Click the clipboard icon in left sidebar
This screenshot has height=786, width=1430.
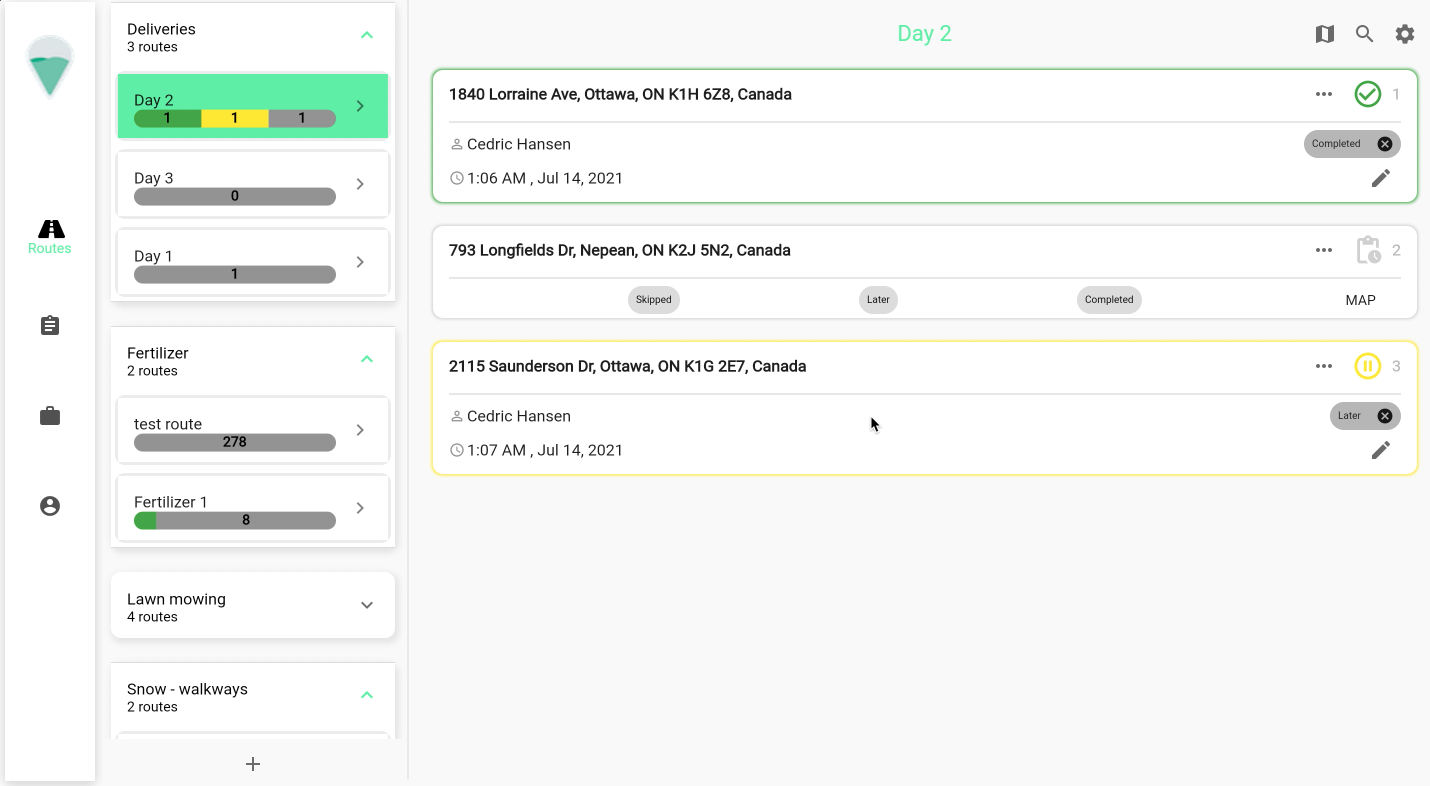point(50,326)
